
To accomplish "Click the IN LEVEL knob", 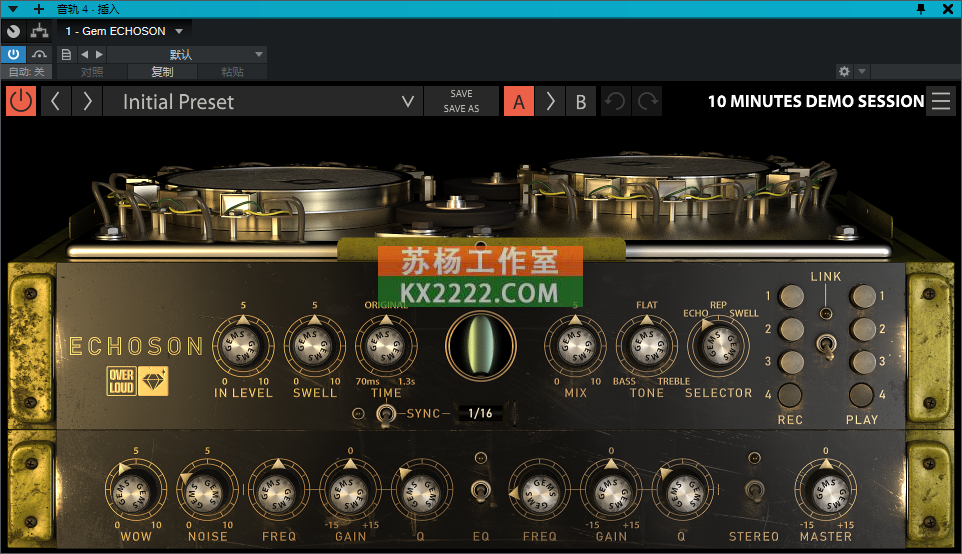I will 243,346.
